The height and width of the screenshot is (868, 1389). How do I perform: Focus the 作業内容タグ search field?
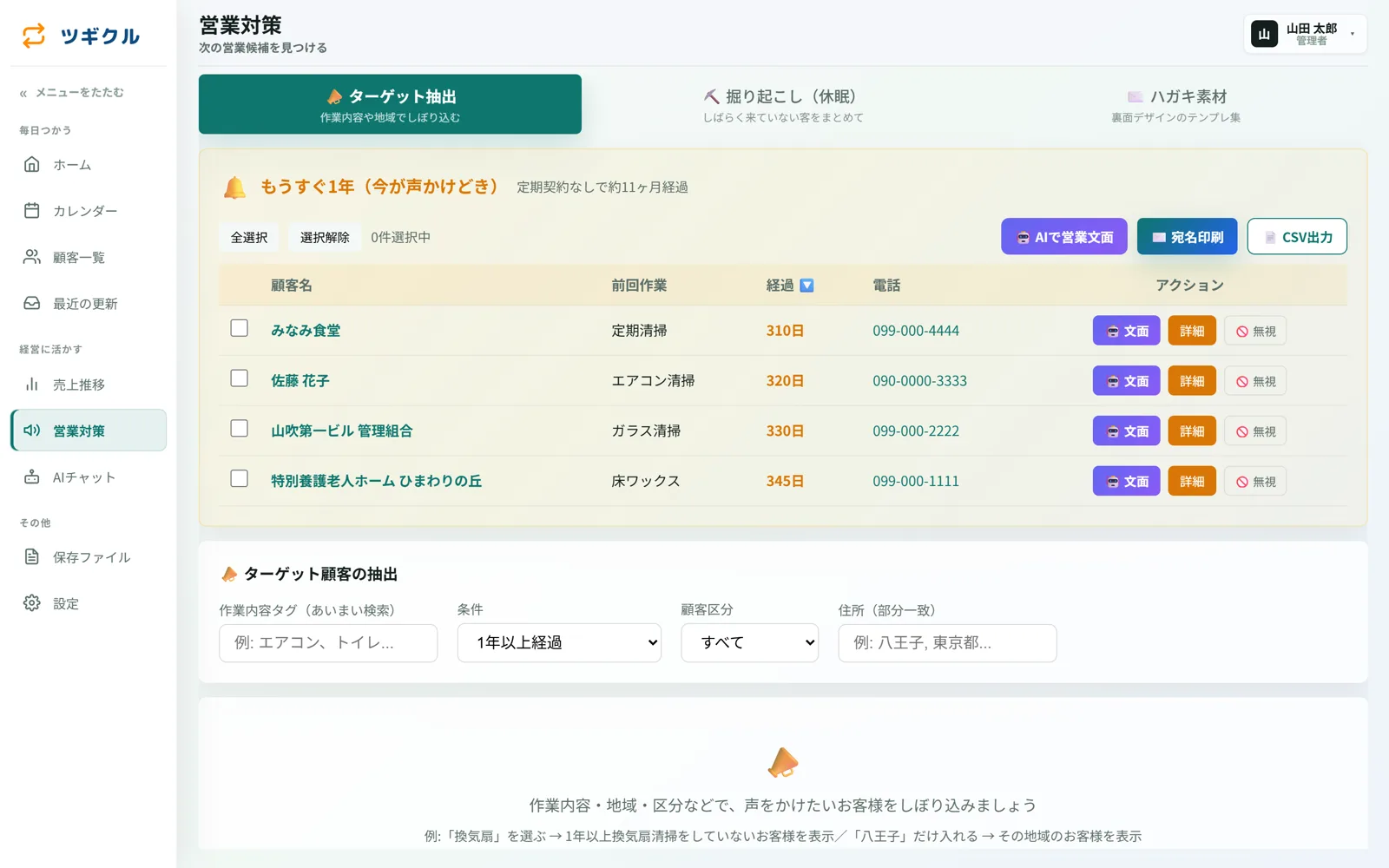coord(328,643)
